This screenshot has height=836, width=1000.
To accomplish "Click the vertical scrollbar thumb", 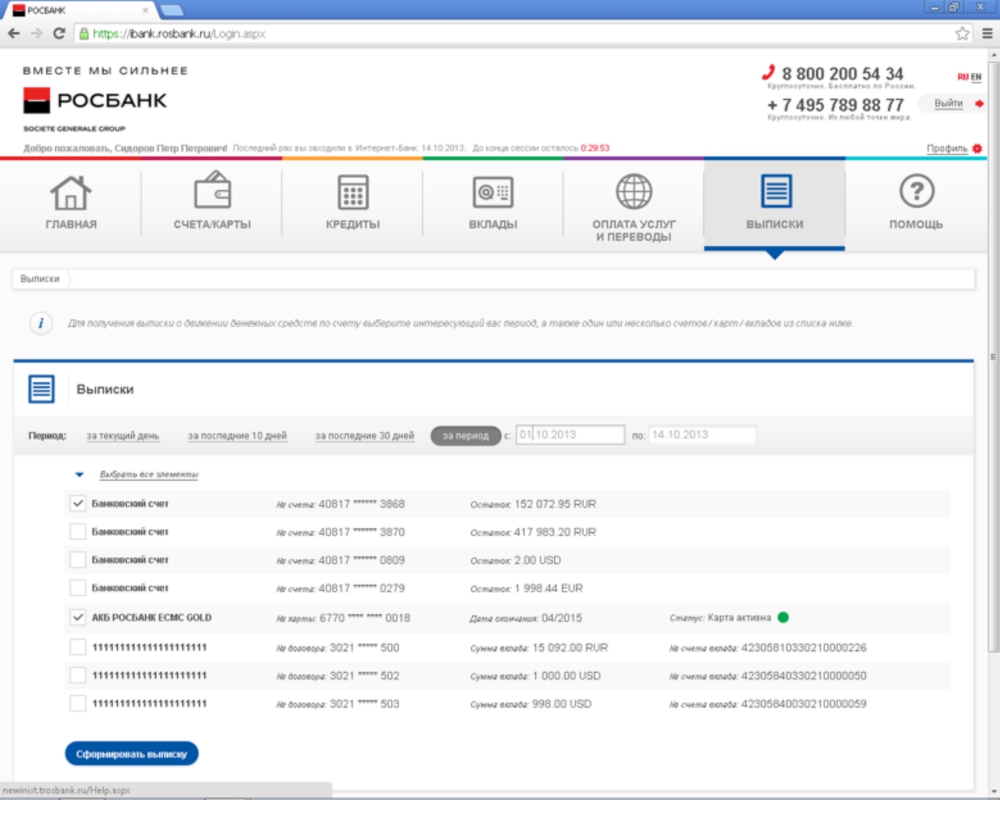I will 993,357.
